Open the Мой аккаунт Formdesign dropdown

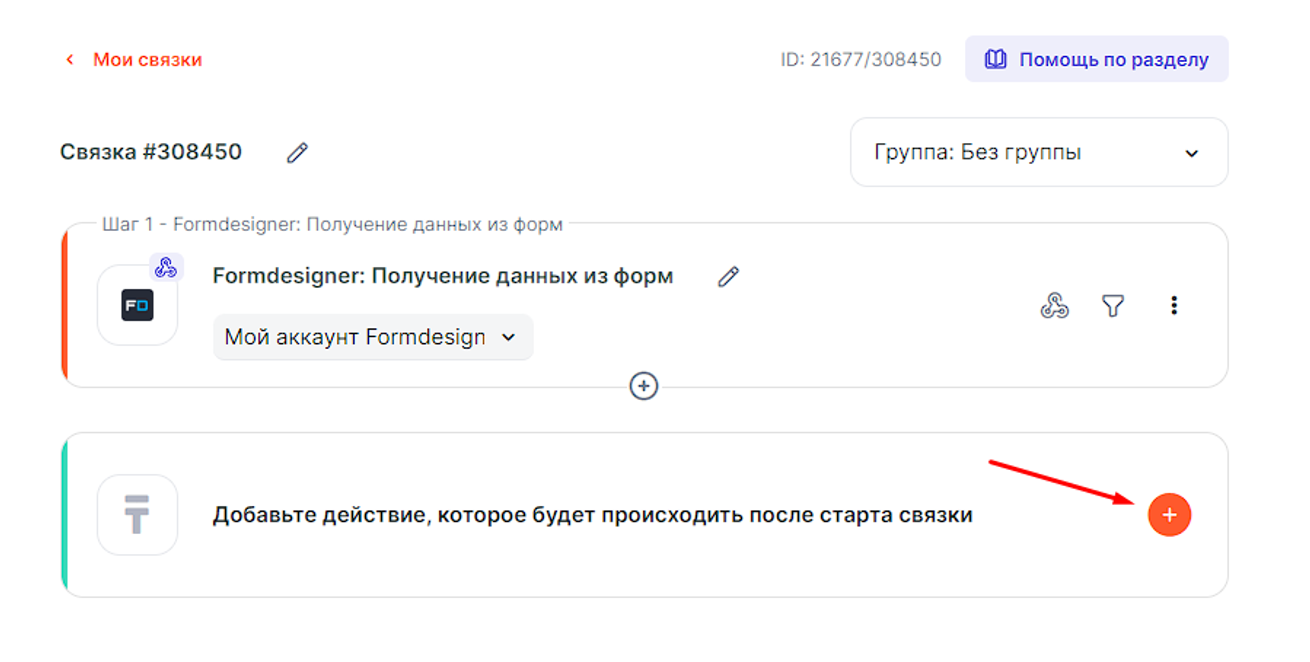pos(372,337)
